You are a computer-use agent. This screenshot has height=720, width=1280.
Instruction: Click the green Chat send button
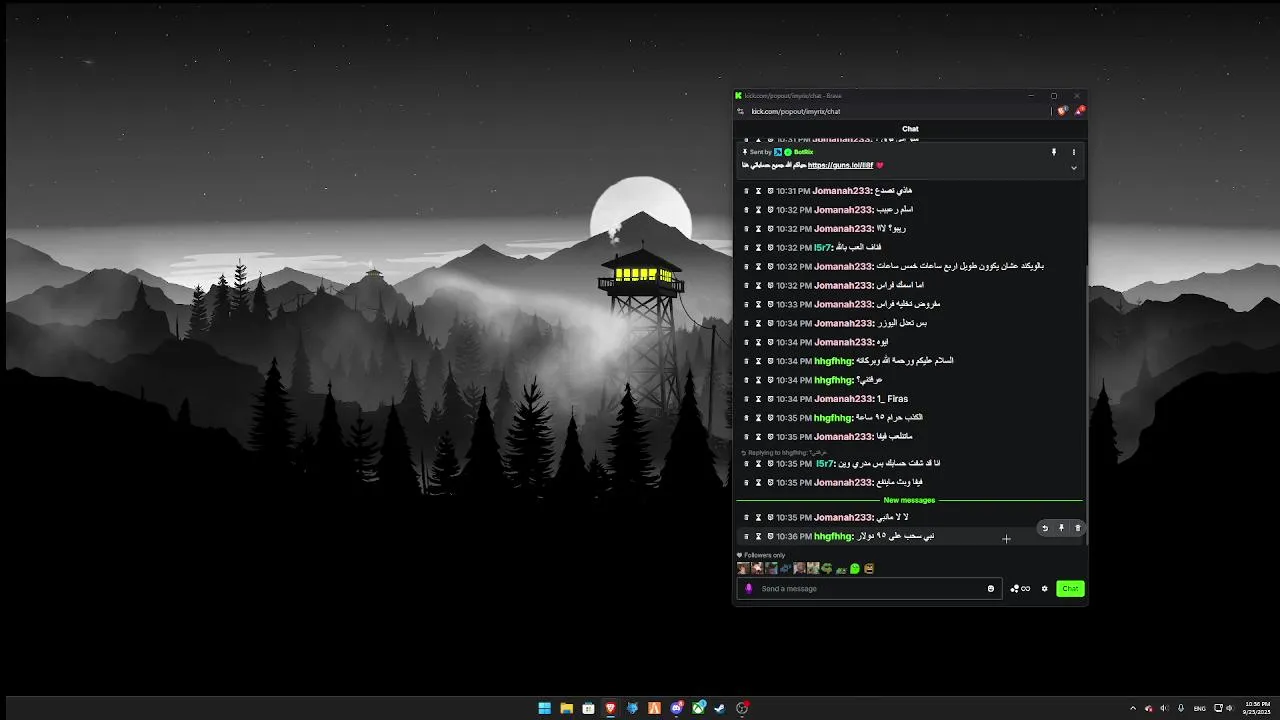[x=1070, y=589]
